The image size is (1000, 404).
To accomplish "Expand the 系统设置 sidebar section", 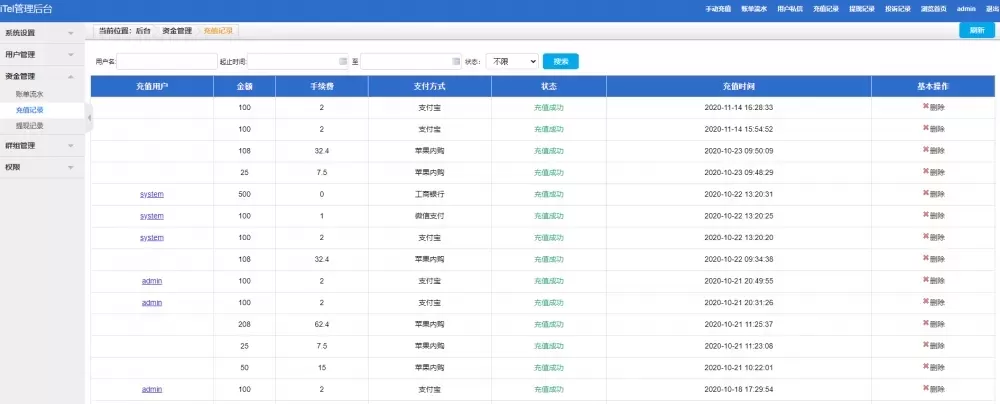I will [42, 33].
